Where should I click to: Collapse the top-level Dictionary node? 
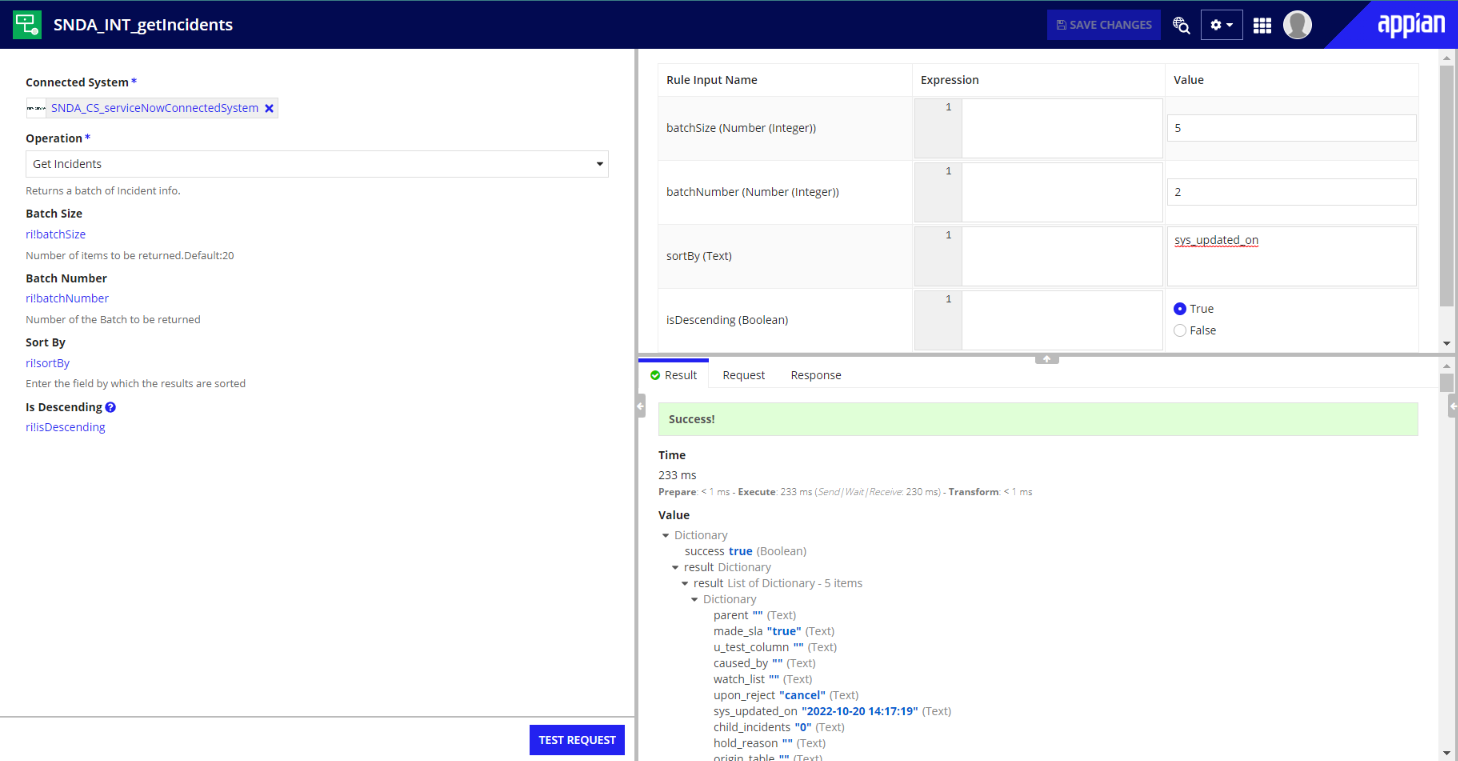point(666,535)
